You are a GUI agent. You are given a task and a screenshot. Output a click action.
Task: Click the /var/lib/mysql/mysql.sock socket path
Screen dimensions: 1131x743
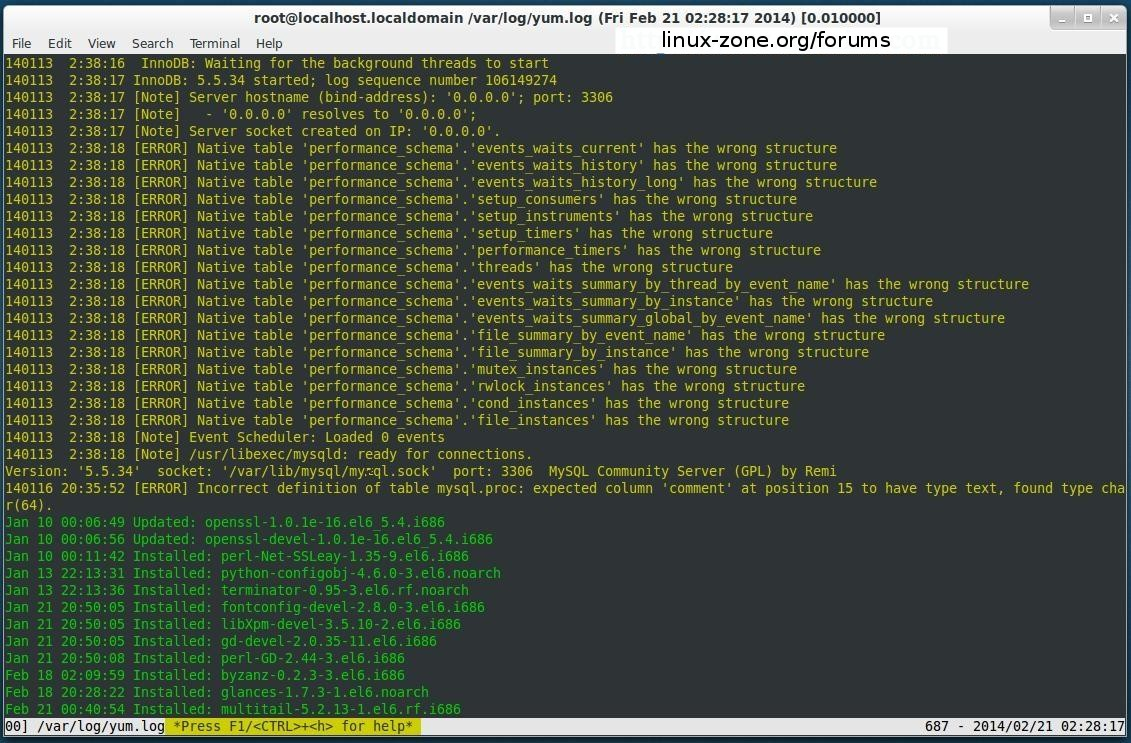click(x=328, y=471)
